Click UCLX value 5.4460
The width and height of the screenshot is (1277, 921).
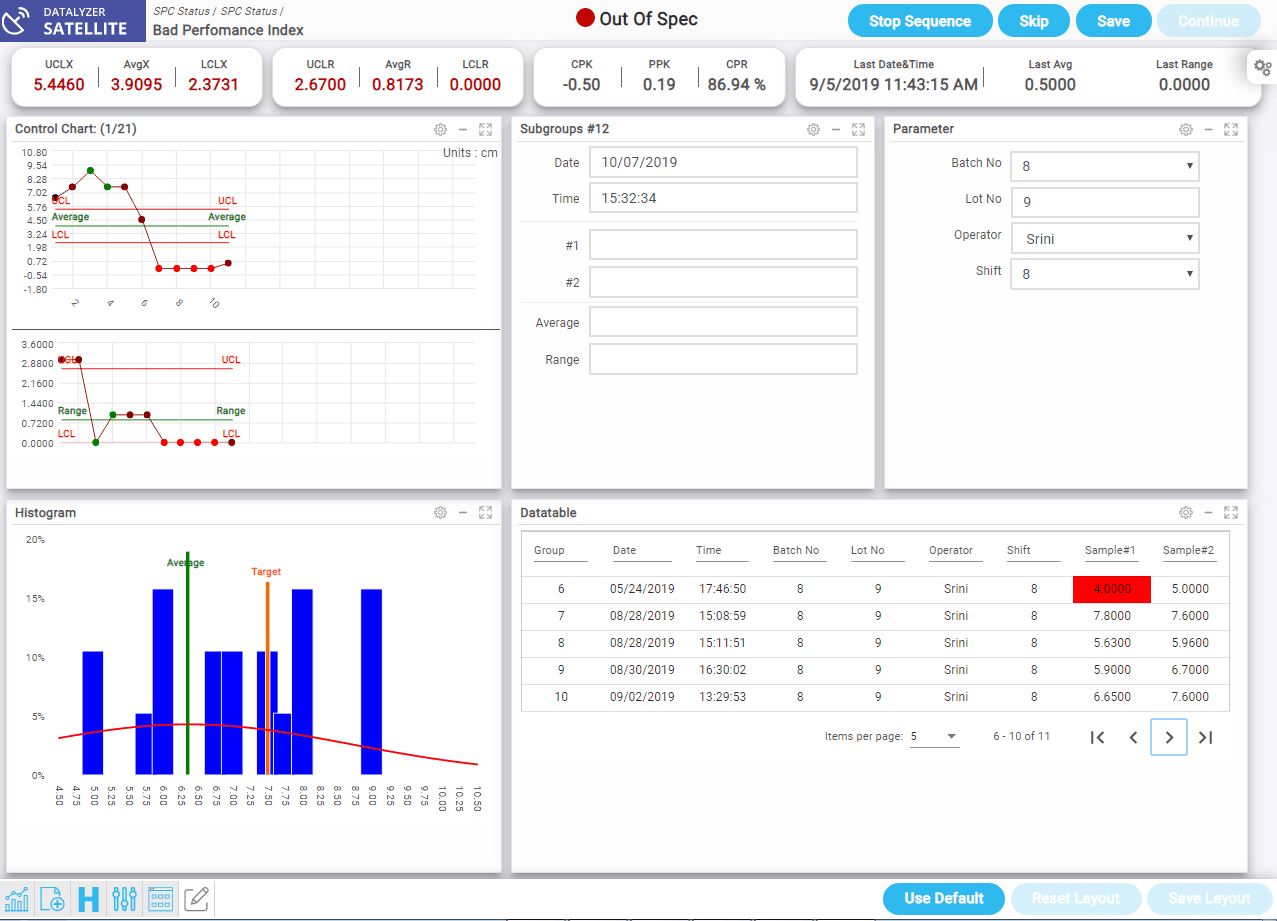click(x=59, y=85)
